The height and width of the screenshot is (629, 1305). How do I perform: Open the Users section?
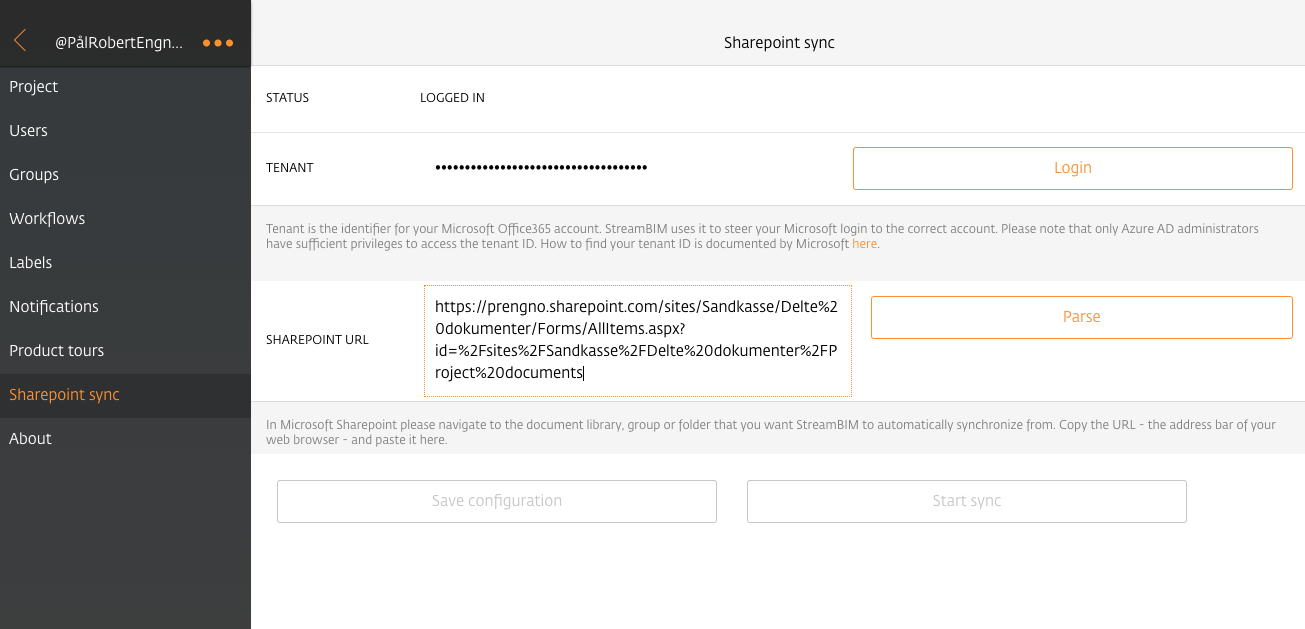pyautogui.click(x=125, y=131)
